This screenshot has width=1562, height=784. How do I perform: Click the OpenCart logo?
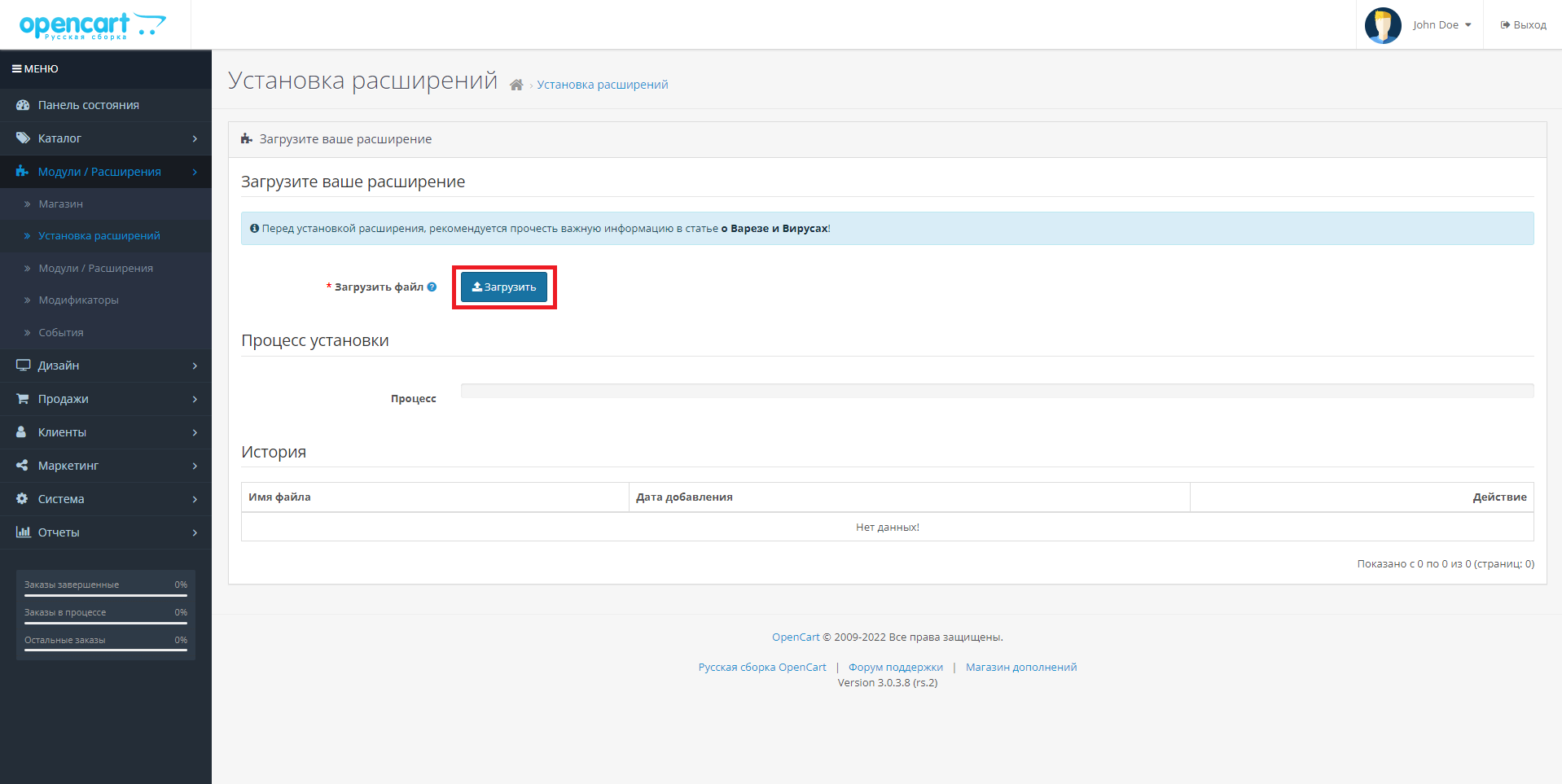(93, 25)
